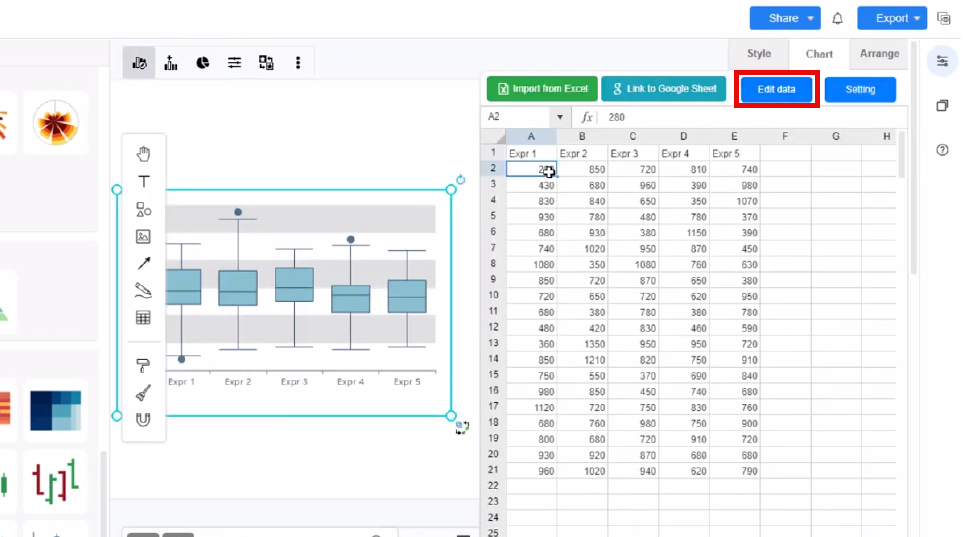Switch to the Arrange tab
This screenshot has height=537, width=963.
pyautogui.click(x=879, y=53)
